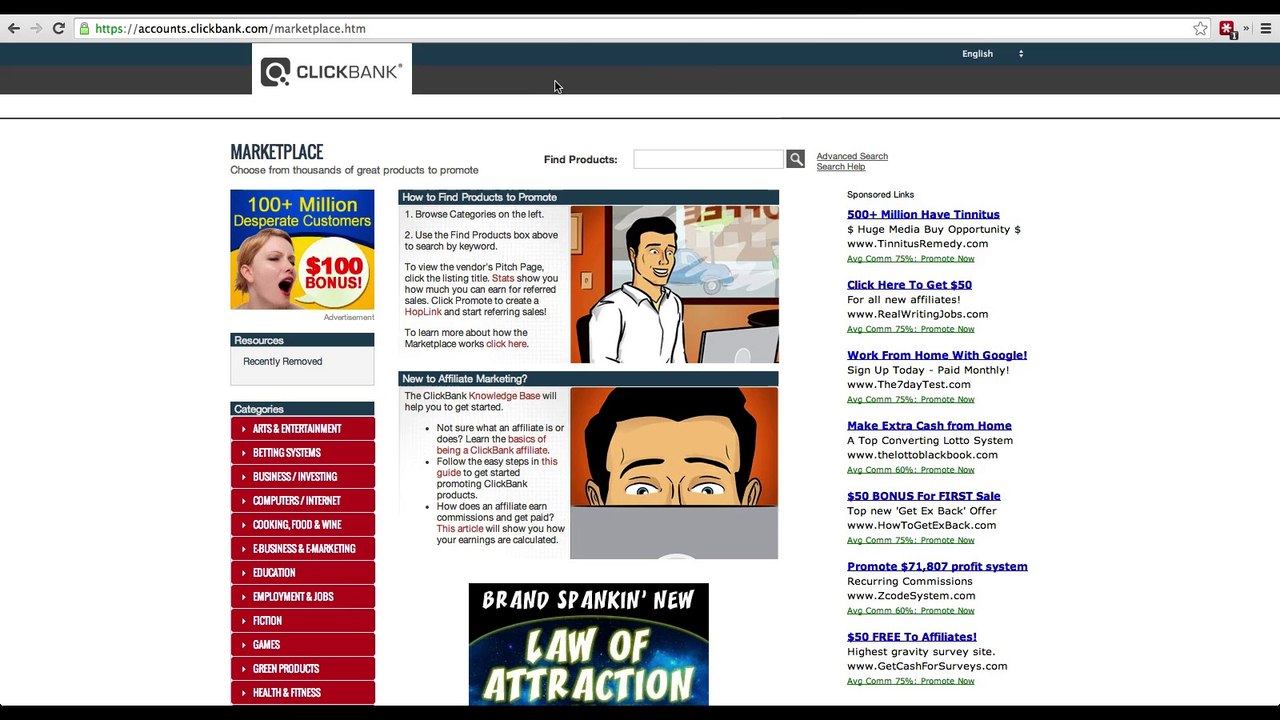The width and height of the screenshot is (1280, 720).
Task: Expand Computers / Internet category
Action: click(302, 500)
